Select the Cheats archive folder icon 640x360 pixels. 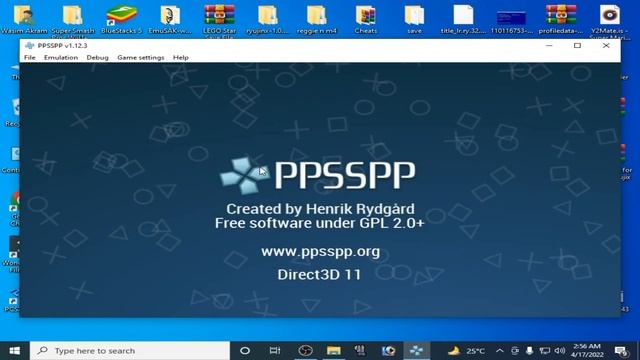[x=366, y=20]
